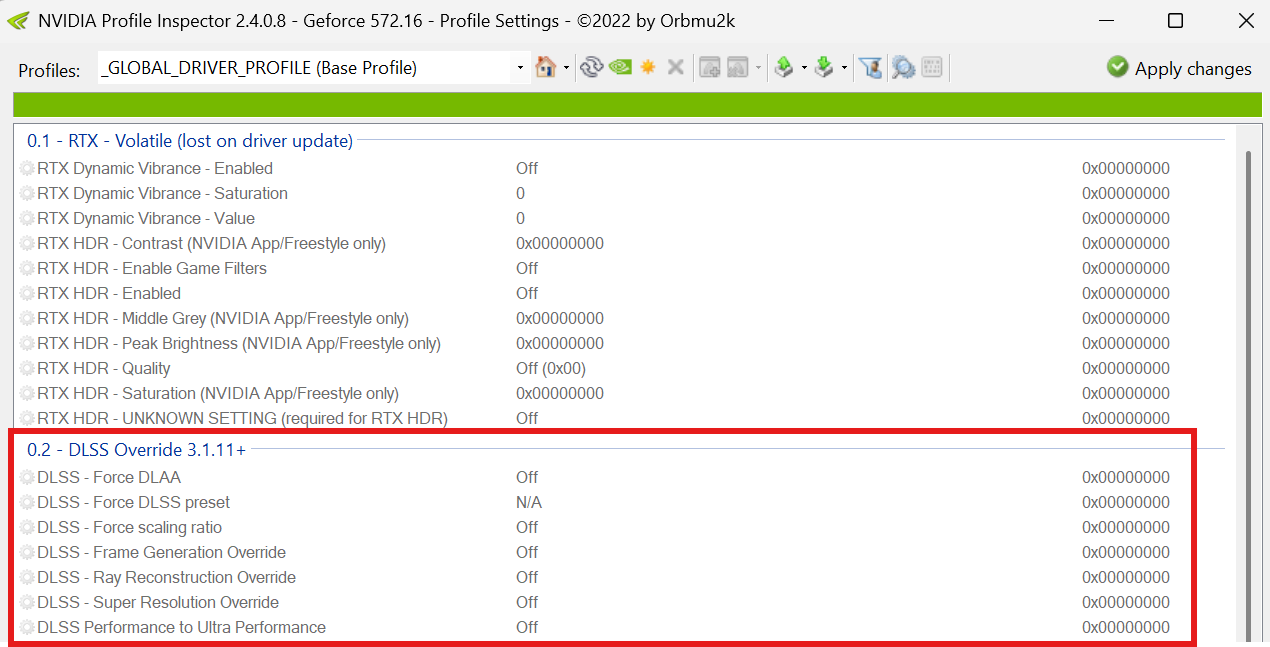The width and height of the screenshot is (1270, 647).
Task: Open the Off value for DLSS - Super Resolution Override
Action: pyautogui.click(x=527, y=602)
